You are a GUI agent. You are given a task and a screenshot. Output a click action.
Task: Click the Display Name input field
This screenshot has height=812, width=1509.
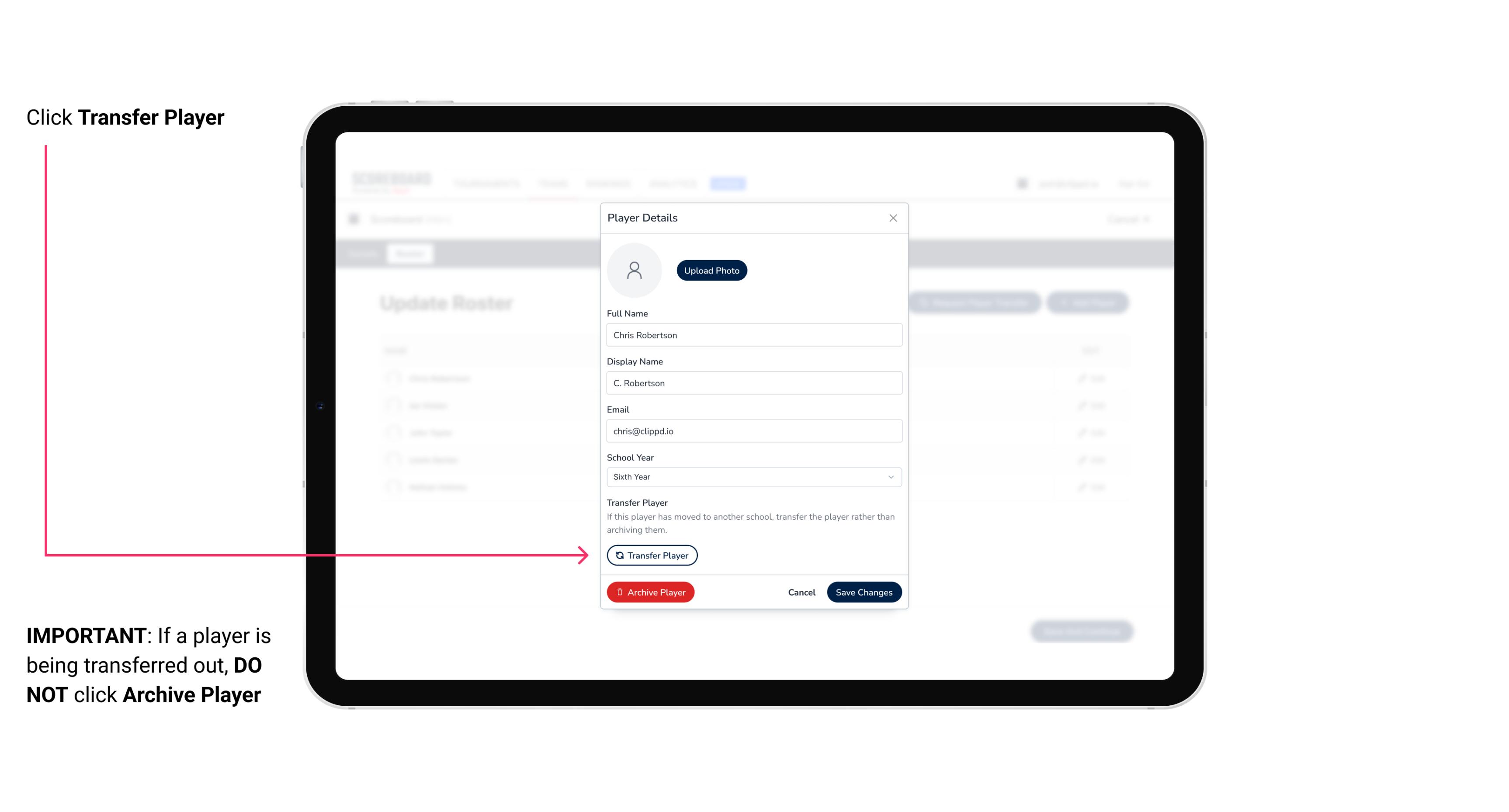pyautogui.click(x=753, y=383)
